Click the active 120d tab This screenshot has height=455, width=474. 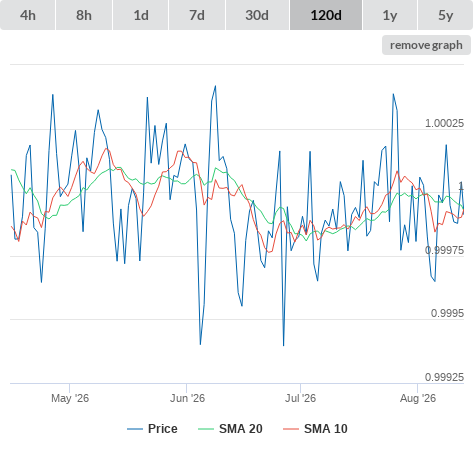326,15
